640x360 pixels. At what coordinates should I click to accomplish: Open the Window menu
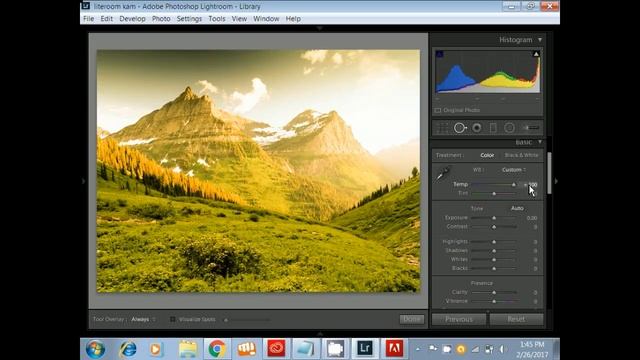pyautogui.click(x=266, y=19)
